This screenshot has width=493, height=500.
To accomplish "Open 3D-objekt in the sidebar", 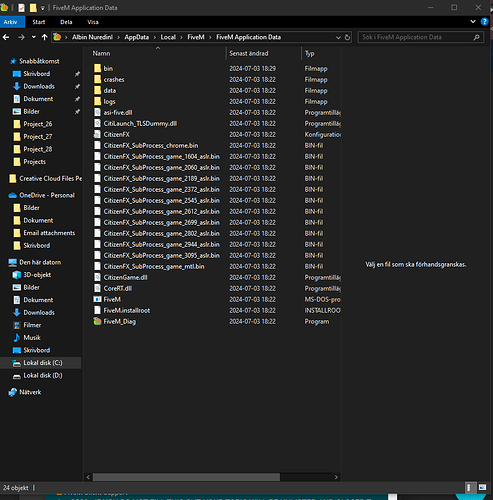I will 37,275.
